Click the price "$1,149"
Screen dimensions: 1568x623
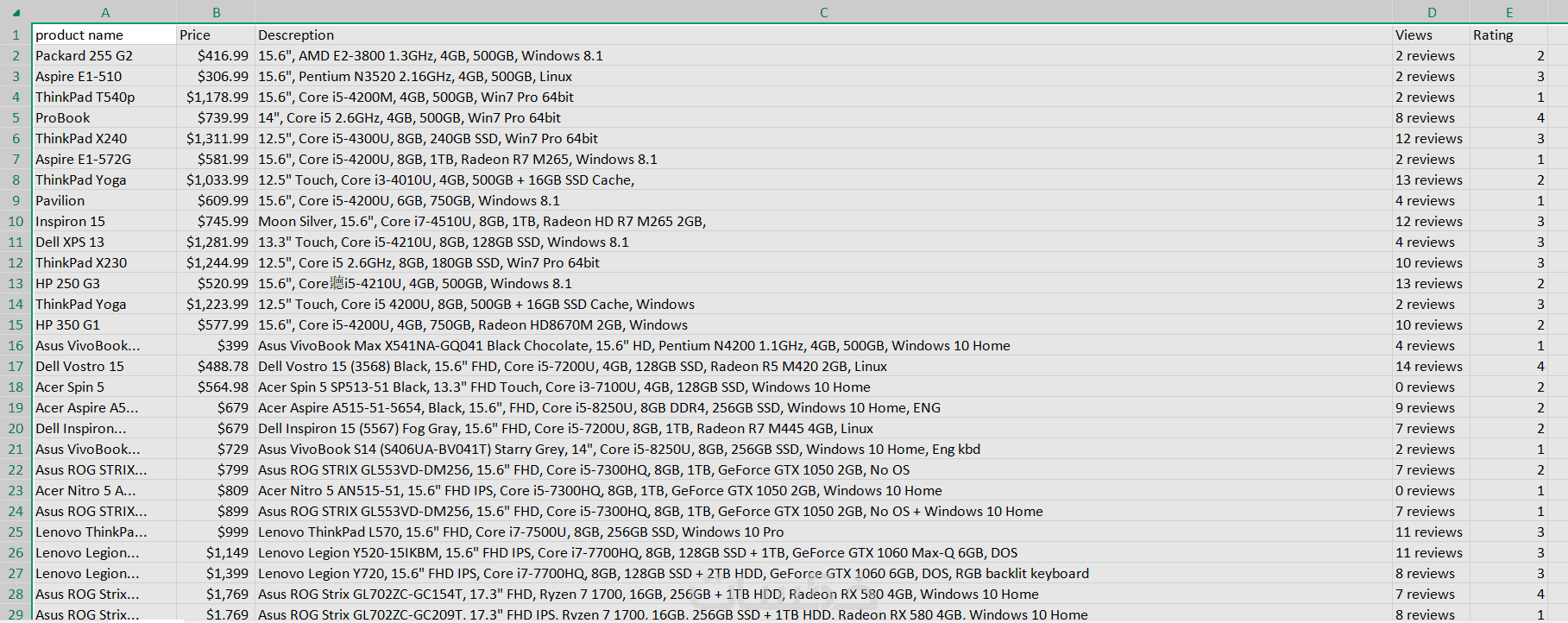pyautogui.click(x=216, y=552)
